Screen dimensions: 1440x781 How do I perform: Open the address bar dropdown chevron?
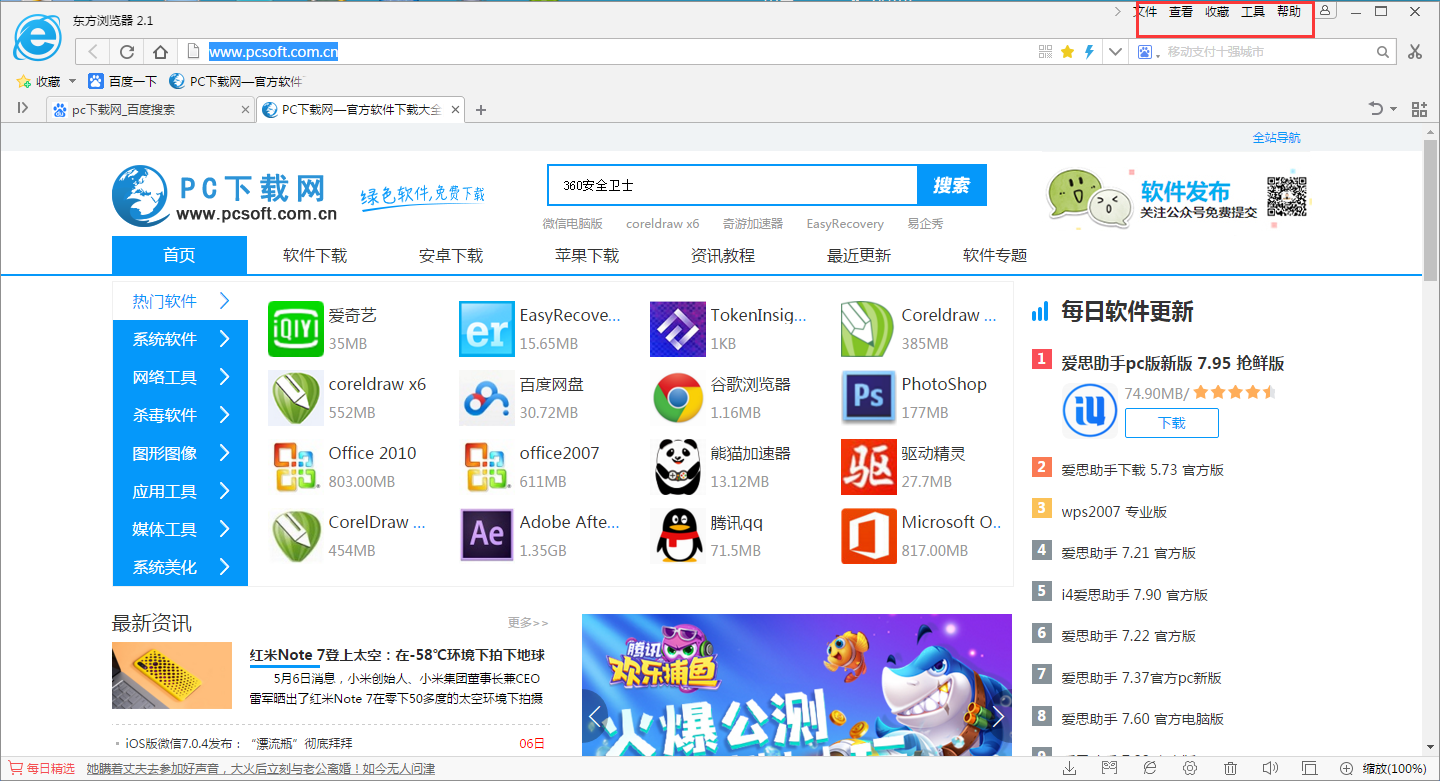1114,51
